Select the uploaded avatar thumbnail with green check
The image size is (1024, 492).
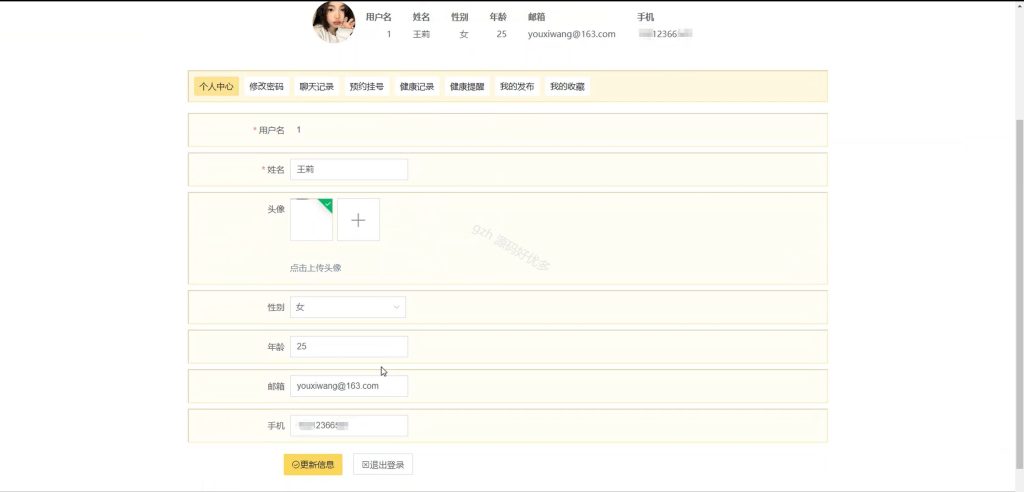(312, 220)
